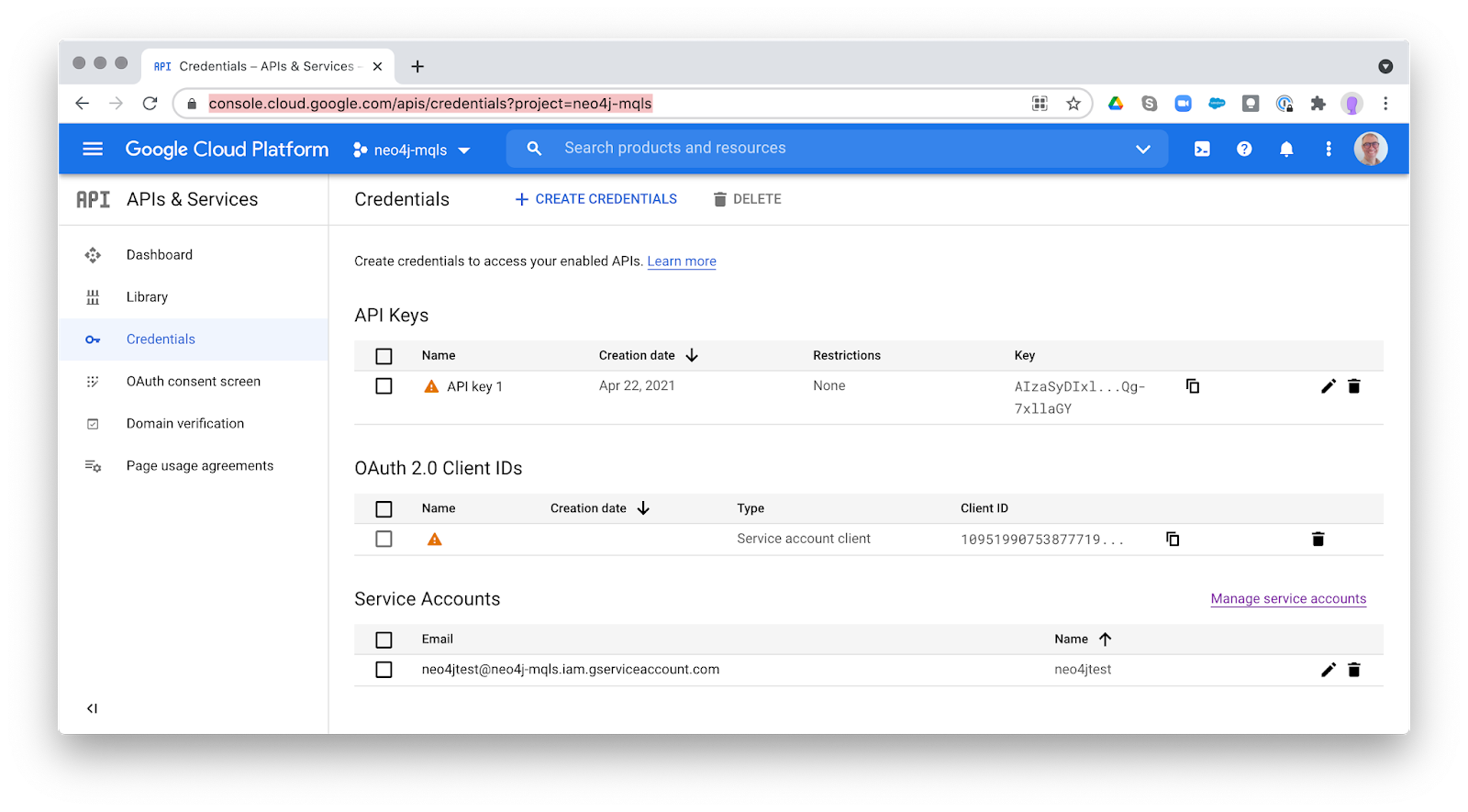Edit the neo4jtest service account

1328,670
